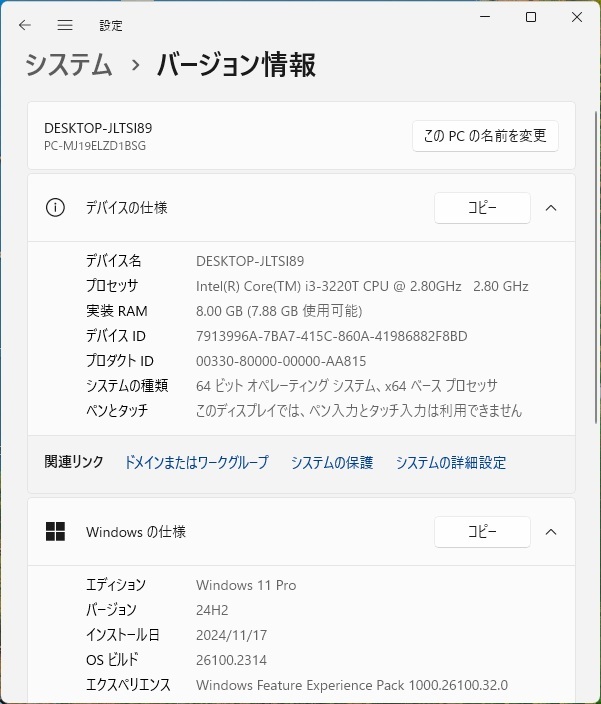The height and width of the screenshot is (704, 601).
Task: Click the 実装 RAM label
Action: click(117, 311)
